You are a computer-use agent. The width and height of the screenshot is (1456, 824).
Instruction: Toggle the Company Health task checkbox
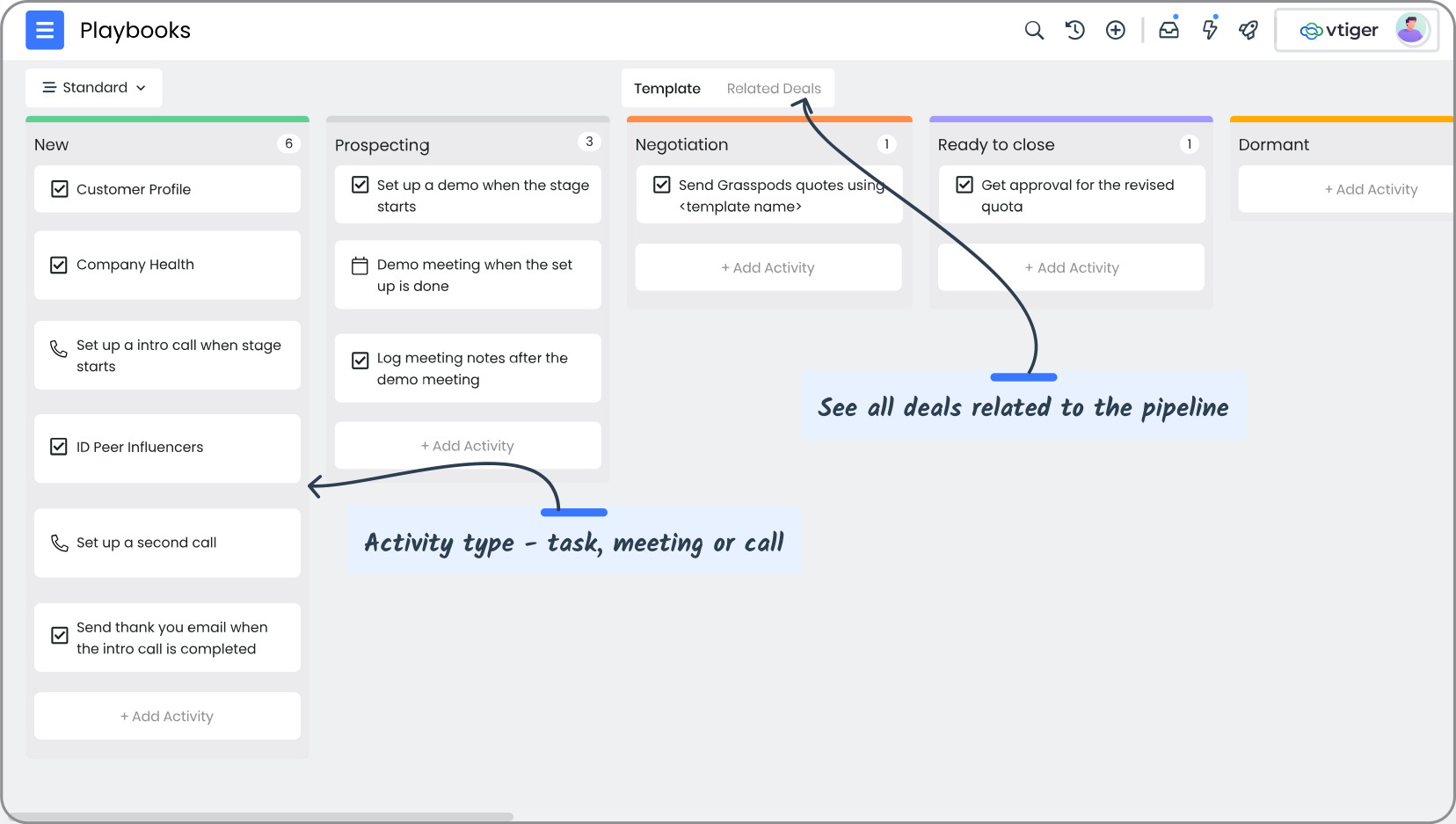coord(59,265)
